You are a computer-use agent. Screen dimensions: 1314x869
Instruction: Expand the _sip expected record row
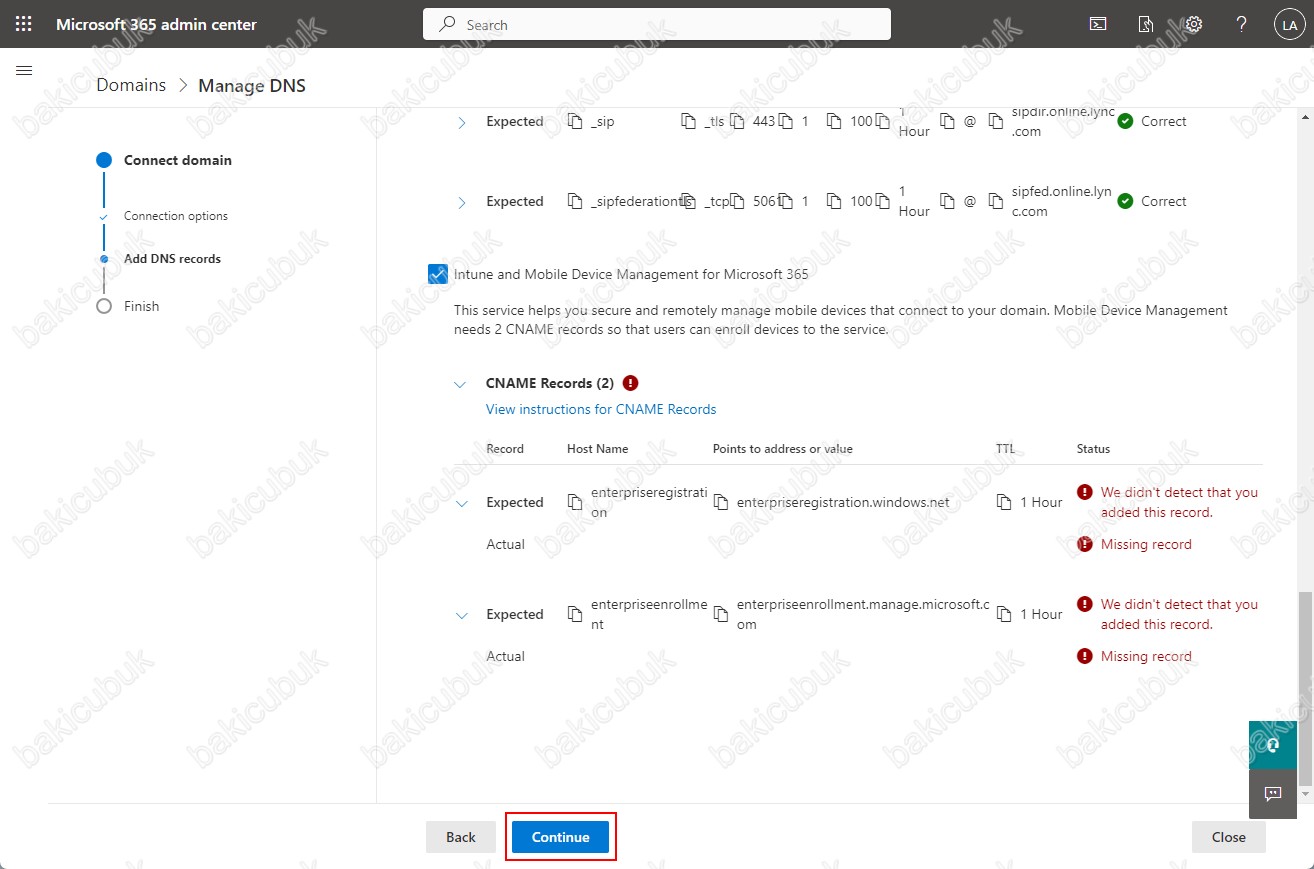coord(461,122)
